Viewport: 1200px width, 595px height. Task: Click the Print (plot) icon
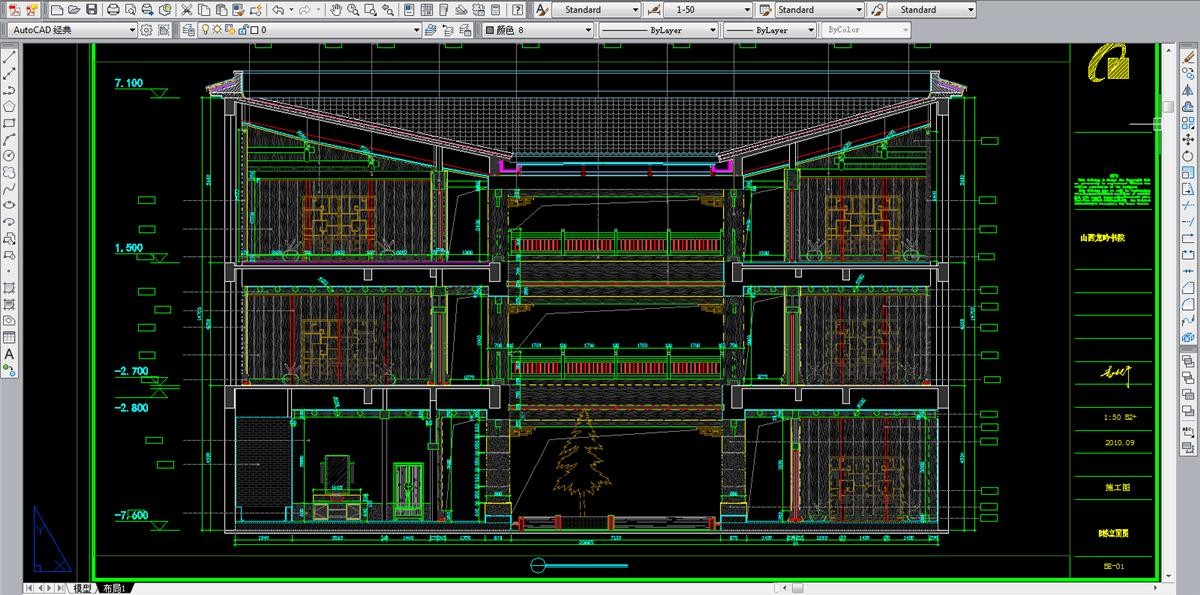click(x=113, y=9)
